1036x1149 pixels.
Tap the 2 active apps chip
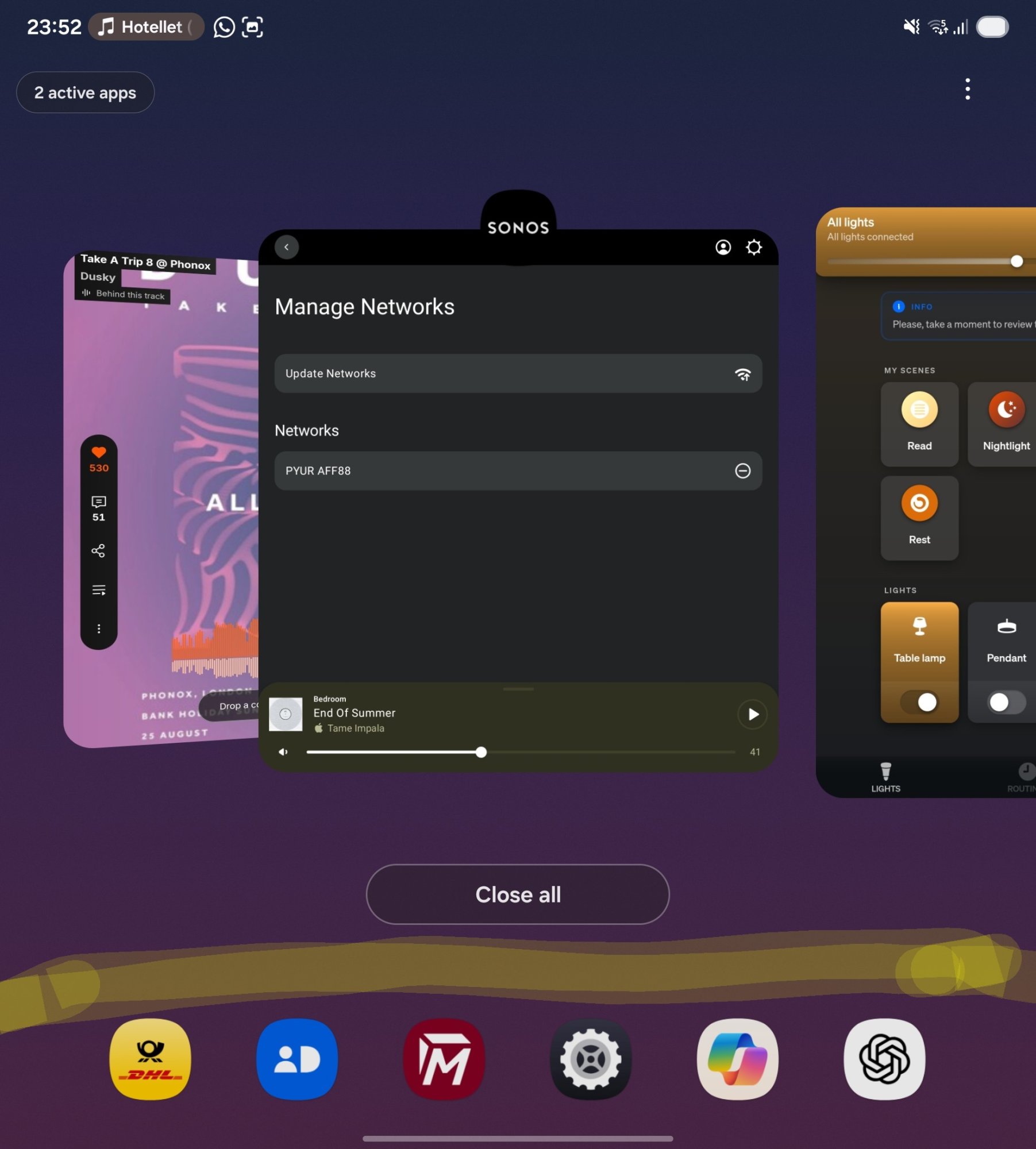pyautogui.click(x=85, y=92)
